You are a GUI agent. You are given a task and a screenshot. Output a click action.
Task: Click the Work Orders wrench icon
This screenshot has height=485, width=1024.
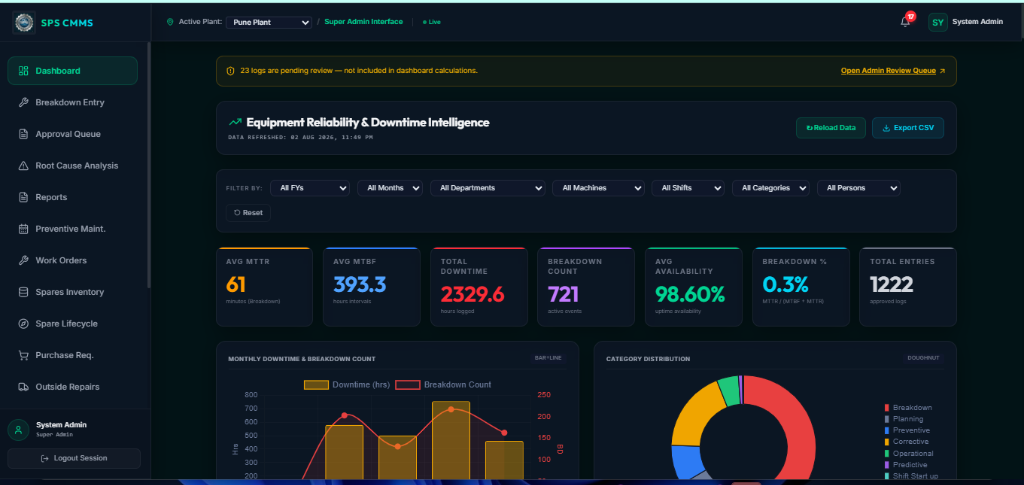pyautogui.click(x=24, y=260)
